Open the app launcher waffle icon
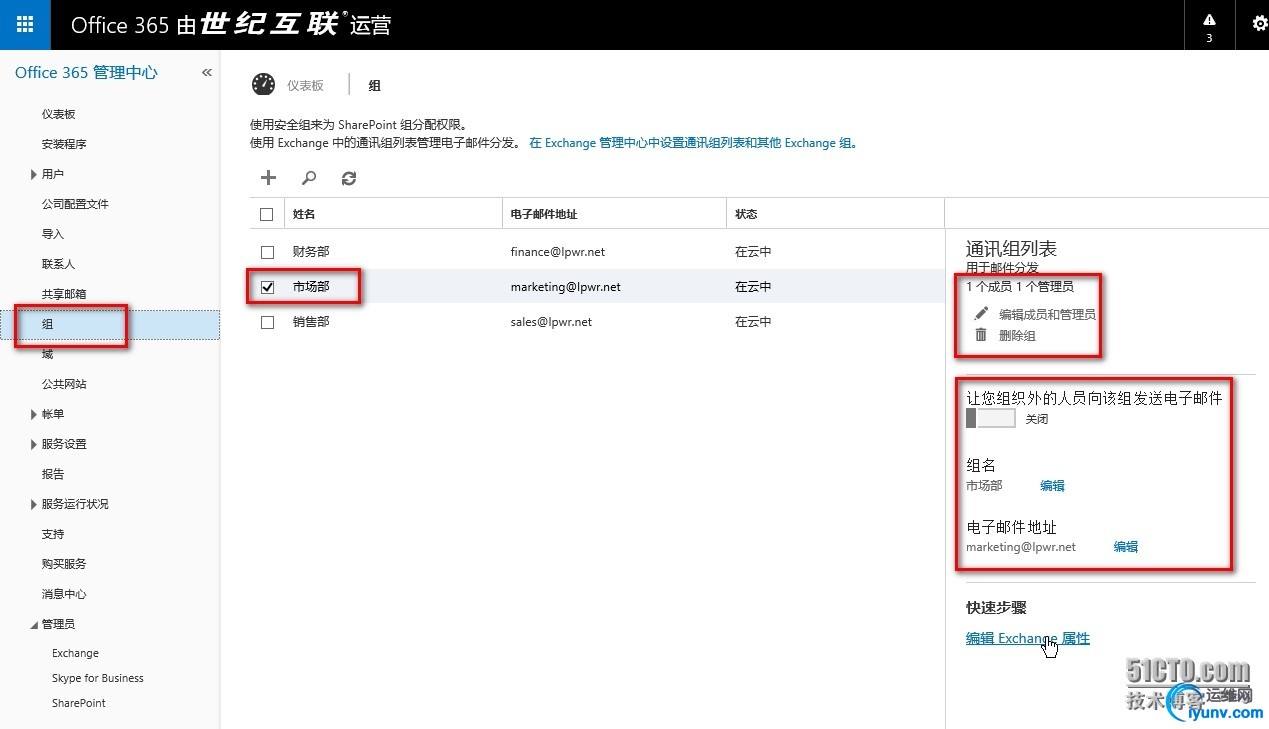This screenshot has width=1269, height=729. [x=25, y=24]
